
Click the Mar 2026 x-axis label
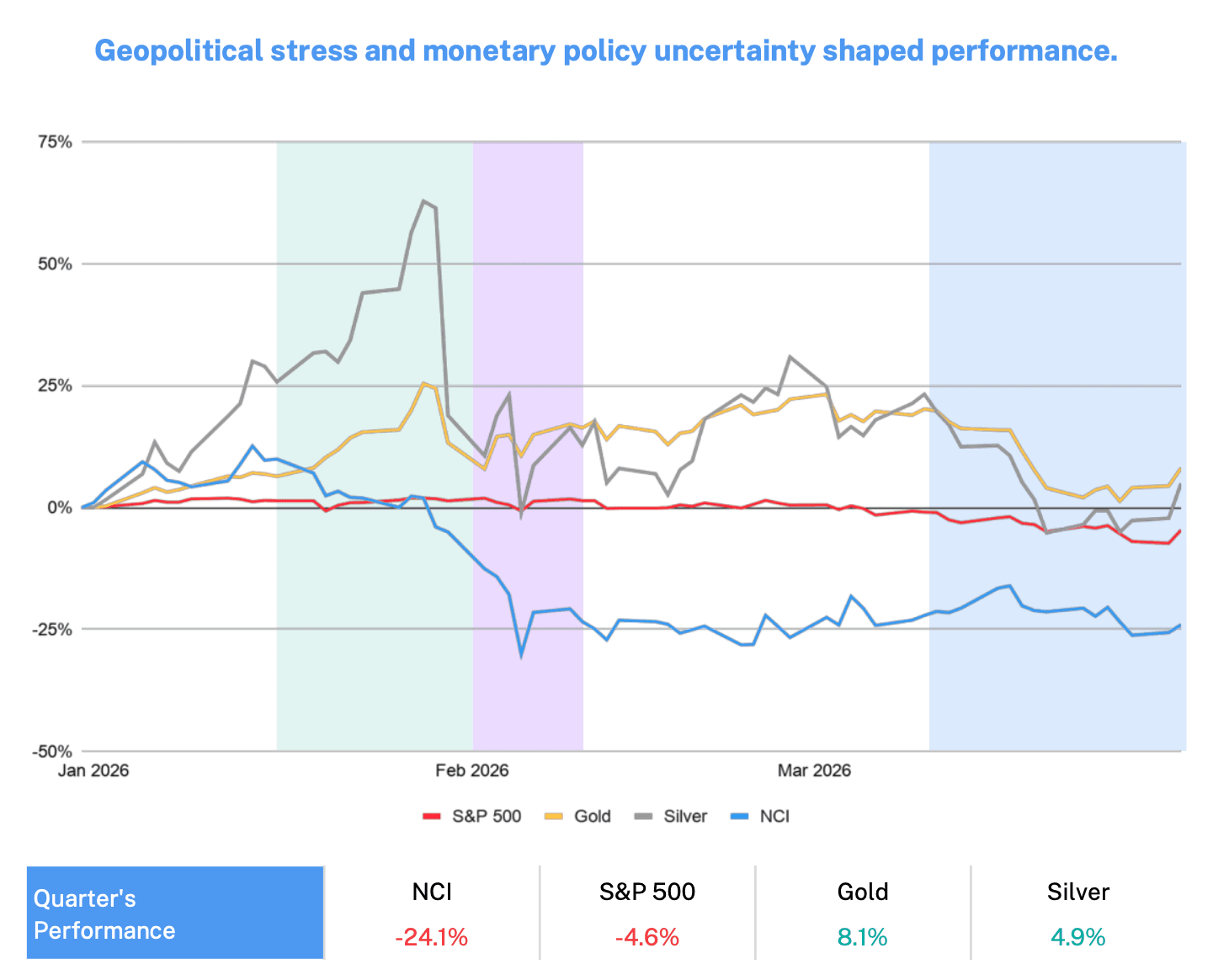point(814,770)
